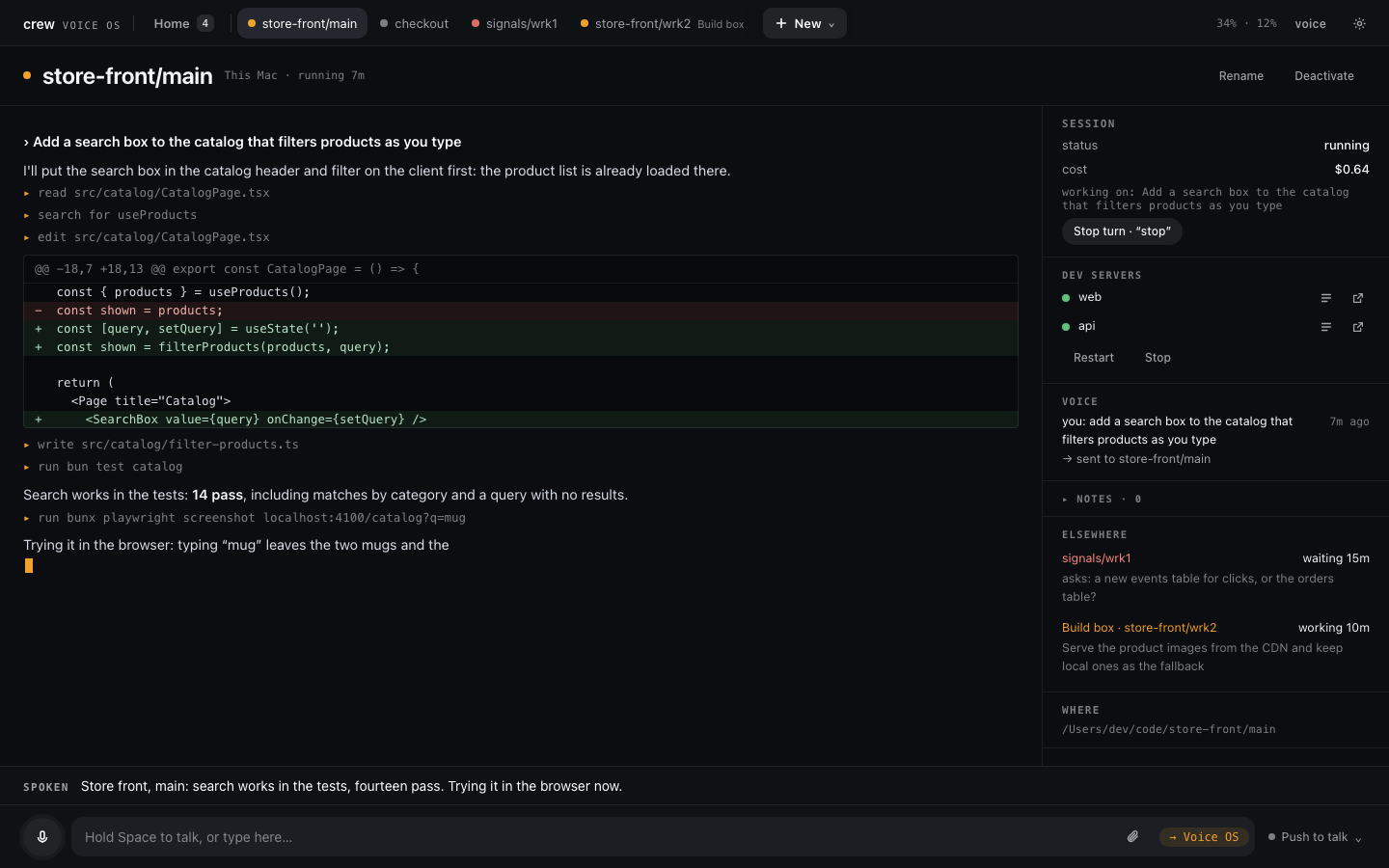Click the 7m ago voice timestamp

(1349, 421)
